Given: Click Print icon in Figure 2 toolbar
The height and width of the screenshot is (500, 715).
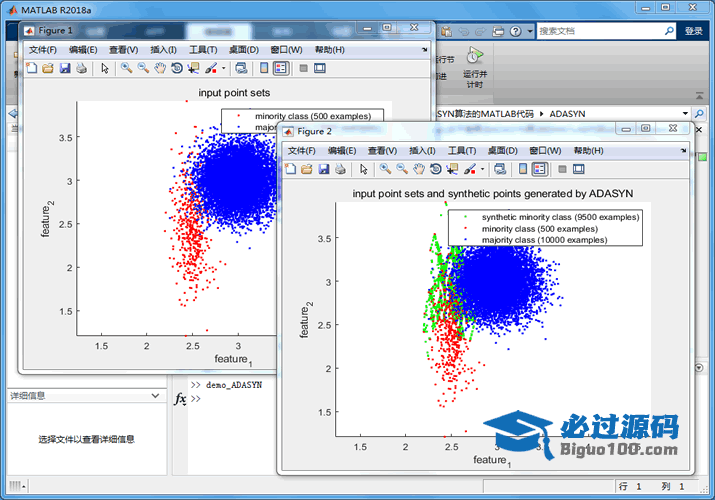Looking at the screenshot, I should [341, 169].
